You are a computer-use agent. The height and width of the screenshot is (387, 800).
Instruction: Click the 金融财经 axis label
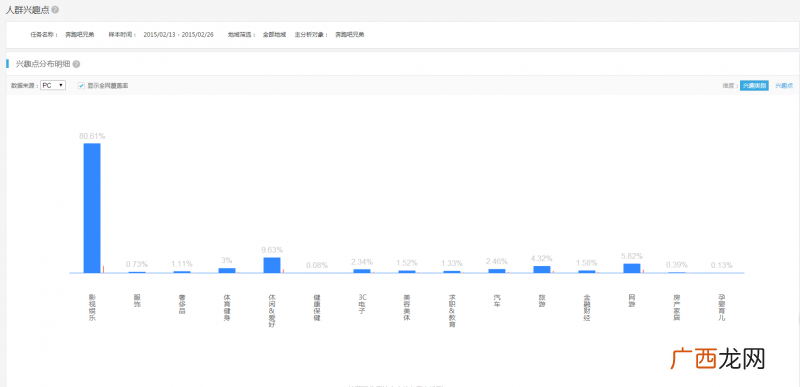(x=587, y=307)
